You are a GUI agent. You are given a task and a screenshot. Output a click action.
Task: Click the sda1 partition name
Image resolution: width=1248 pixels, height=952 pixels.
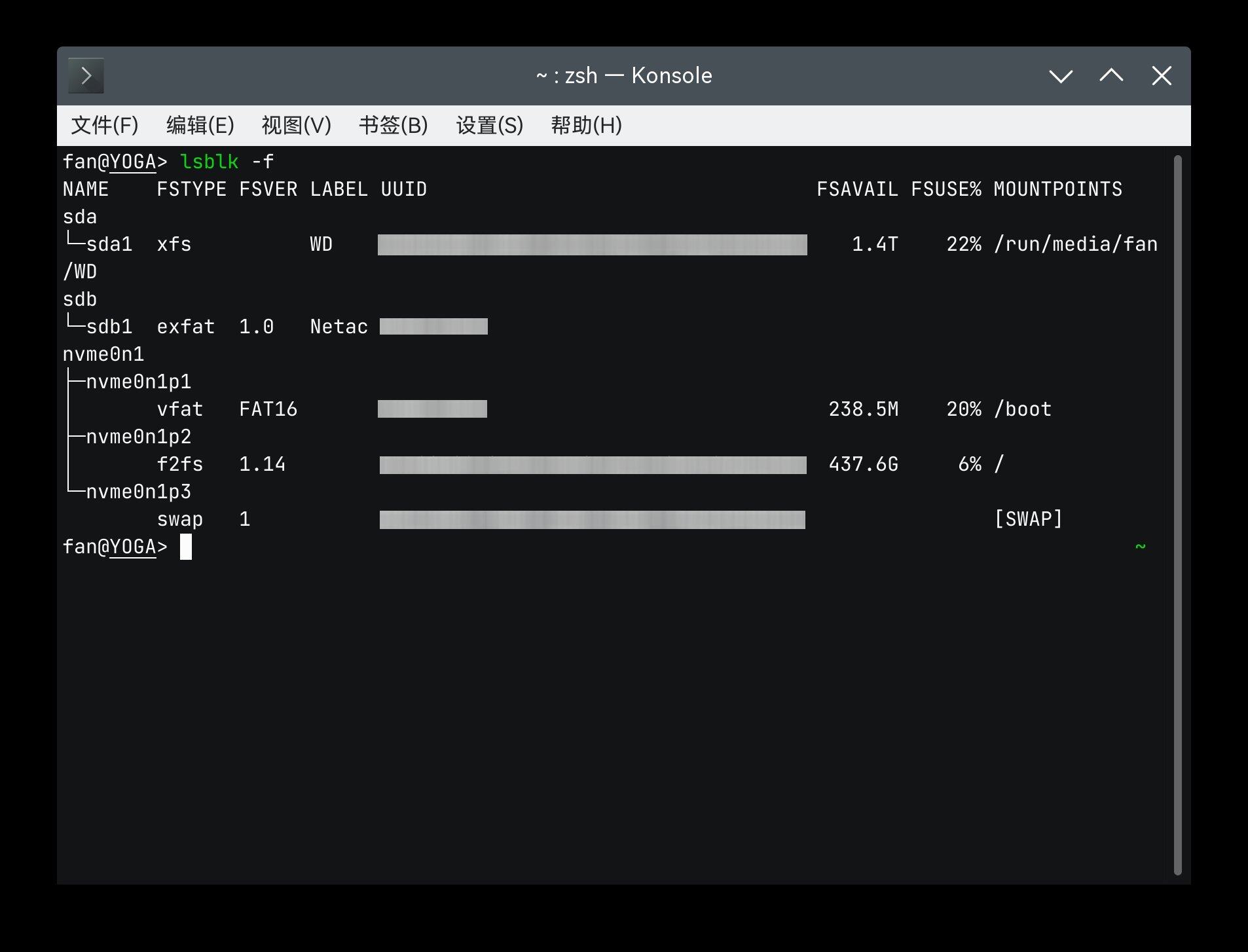[x=109, y=244]
